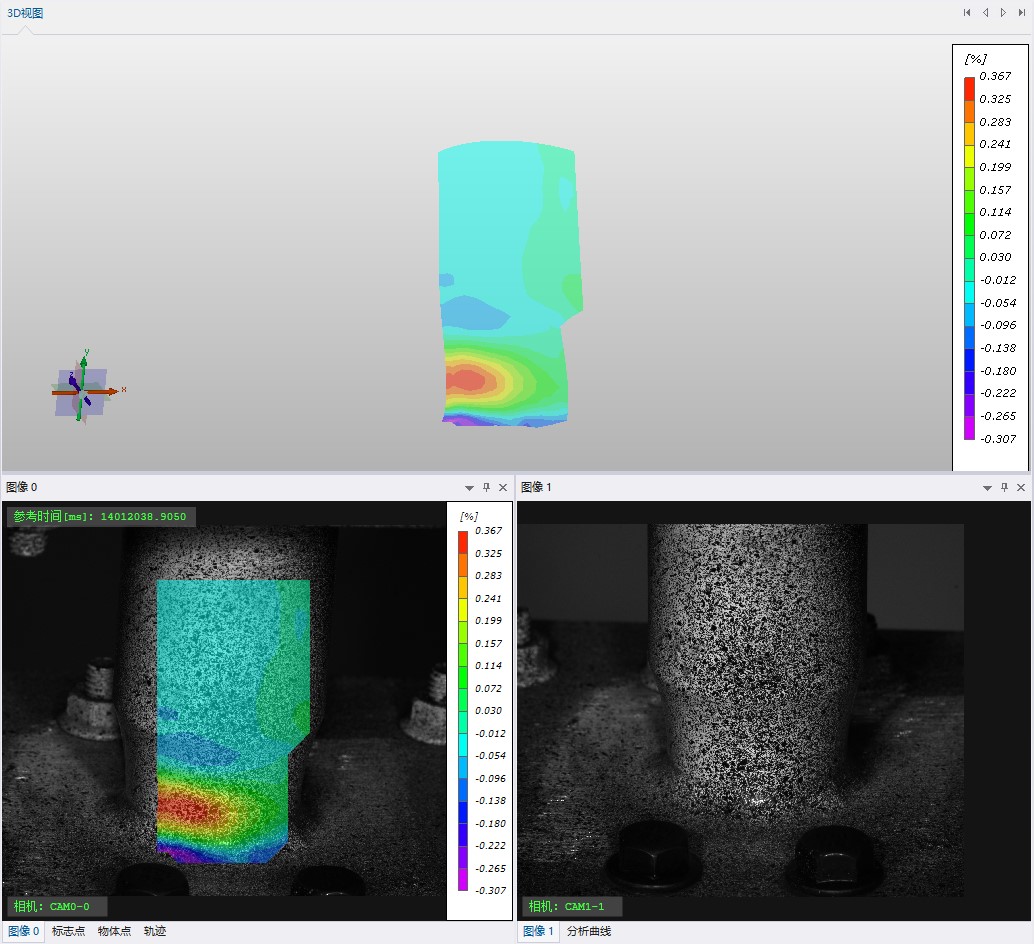
Task: Click the XYZ coordinate axis gizmo
Action: pos(83,390)
